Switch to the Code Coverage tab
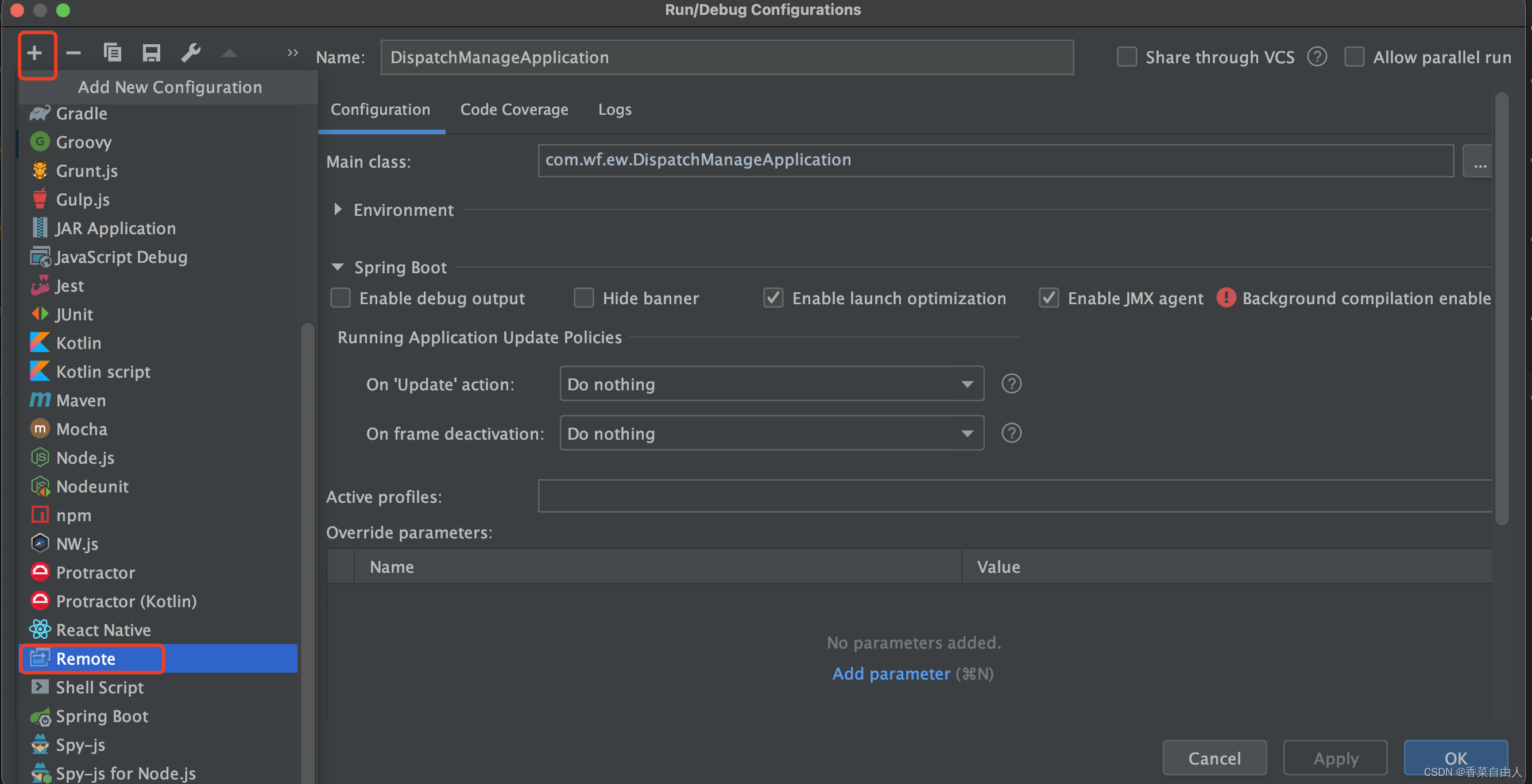The height and width of the screenshot is (784, 1532). (x=514, y=110)
